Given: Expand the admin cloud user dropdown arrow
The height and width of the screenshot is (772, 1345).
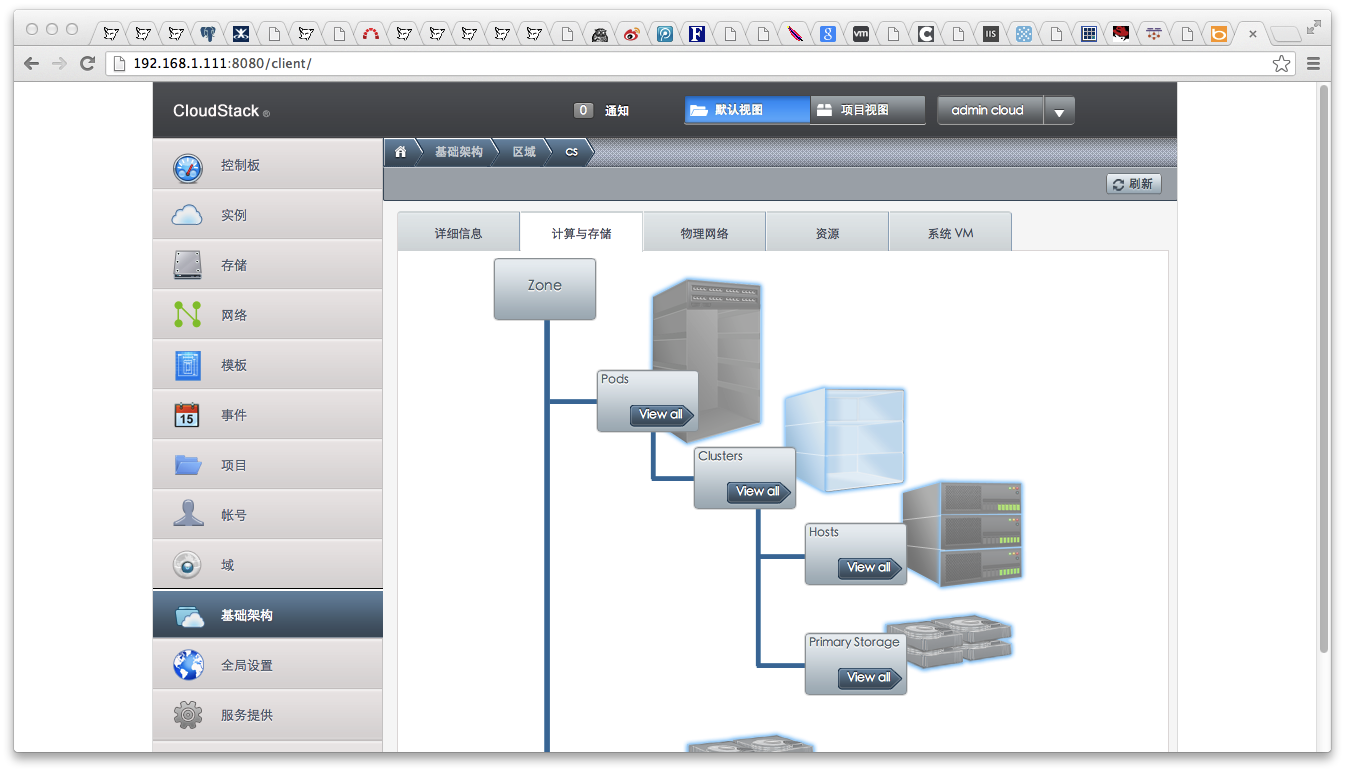Looking at the screenshot, I should 1059,111.
